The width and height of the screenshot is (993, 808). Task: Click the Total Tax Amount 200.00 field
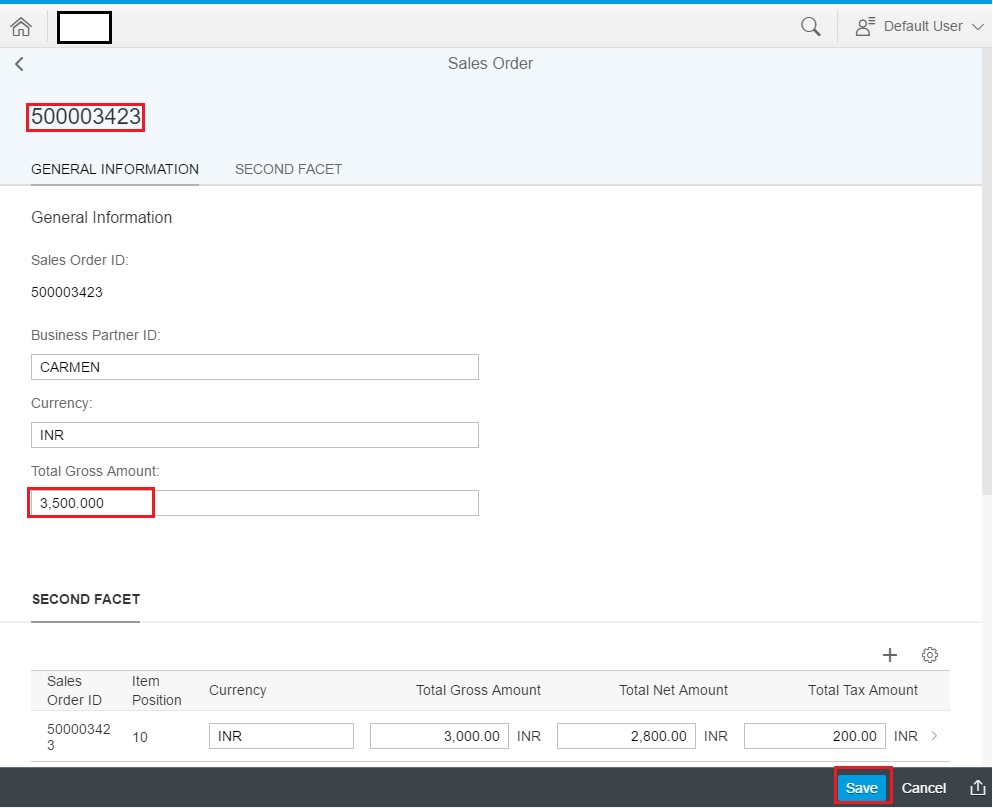coord(815,736)
